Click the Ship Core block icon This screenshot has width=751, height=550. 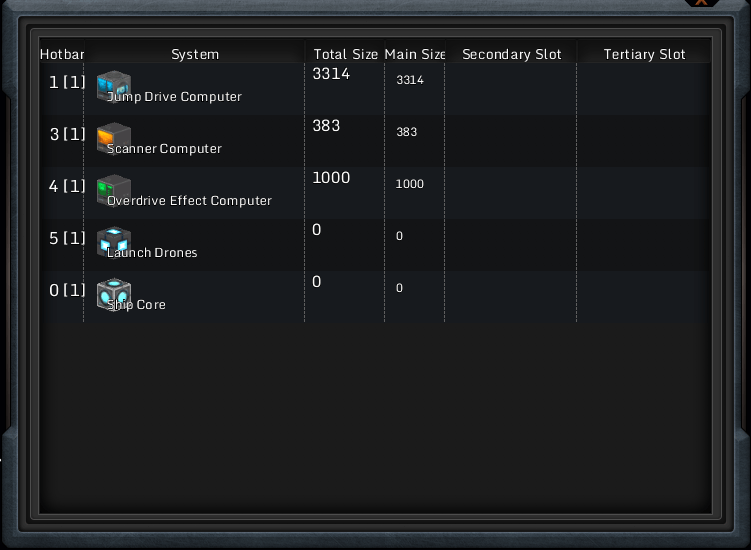(x=113, y=293)
